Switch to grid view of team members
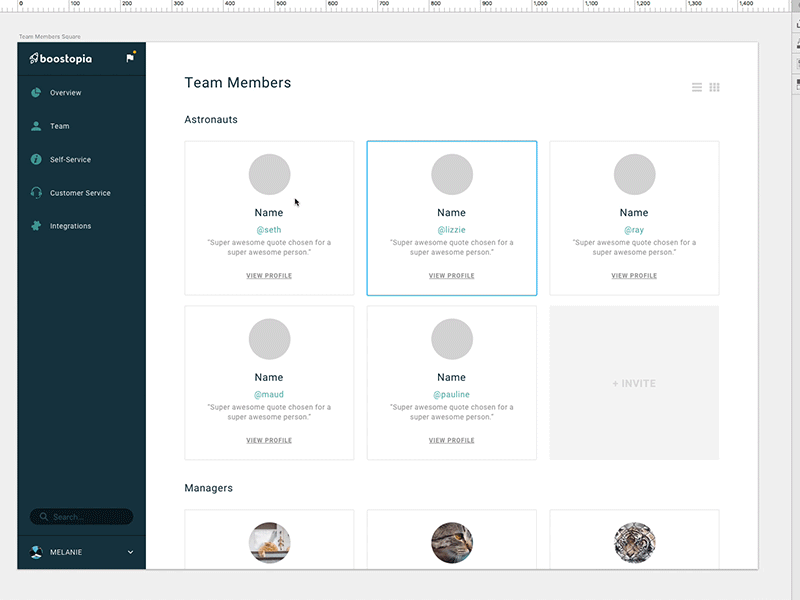This screenshot has width=800, height=600. [714, 87]
